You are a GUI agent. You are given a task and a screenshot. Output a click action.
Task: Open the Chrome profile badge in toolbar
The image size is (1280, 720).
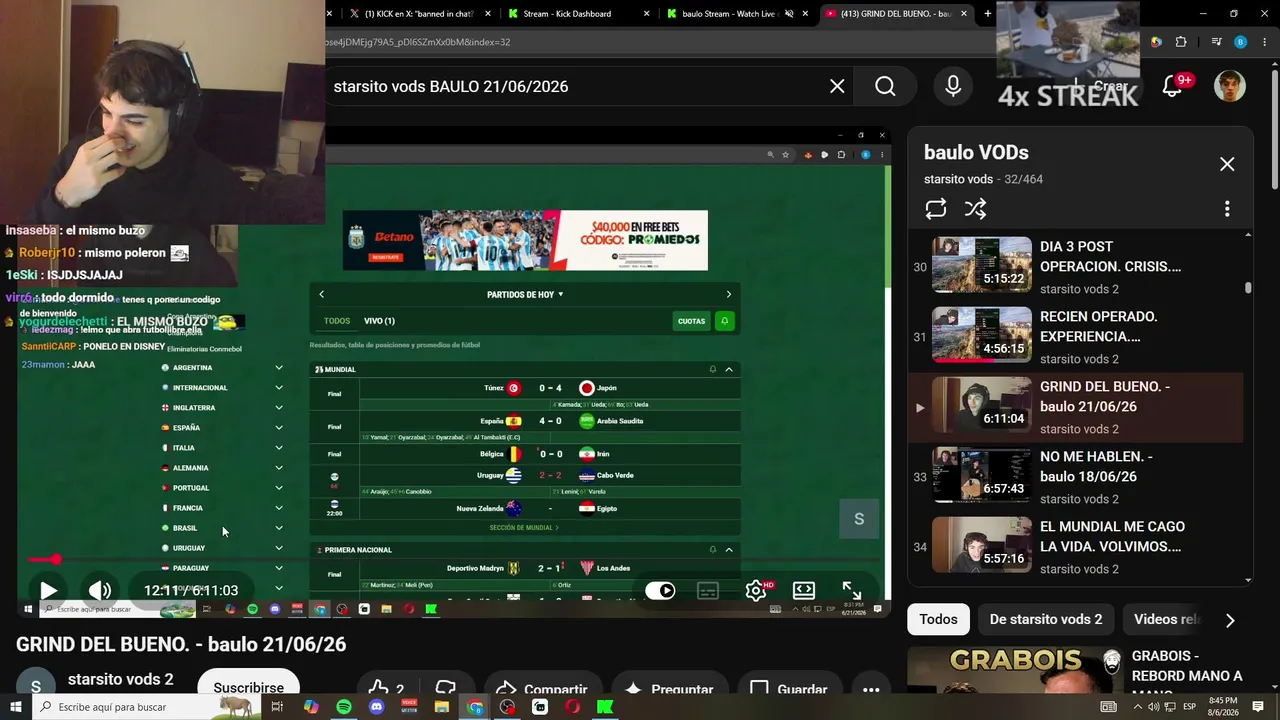click(x=1240, y=42)
